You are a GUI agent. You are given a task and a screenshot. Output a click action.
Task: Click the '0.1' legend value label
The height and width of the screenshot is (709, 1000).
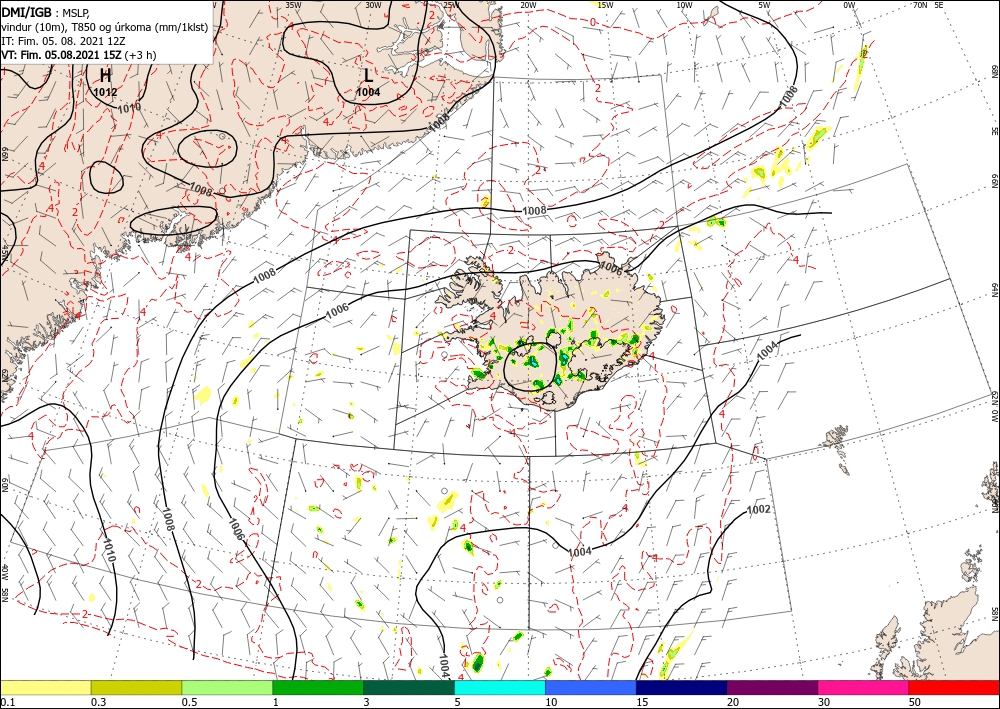click(8, 702)
